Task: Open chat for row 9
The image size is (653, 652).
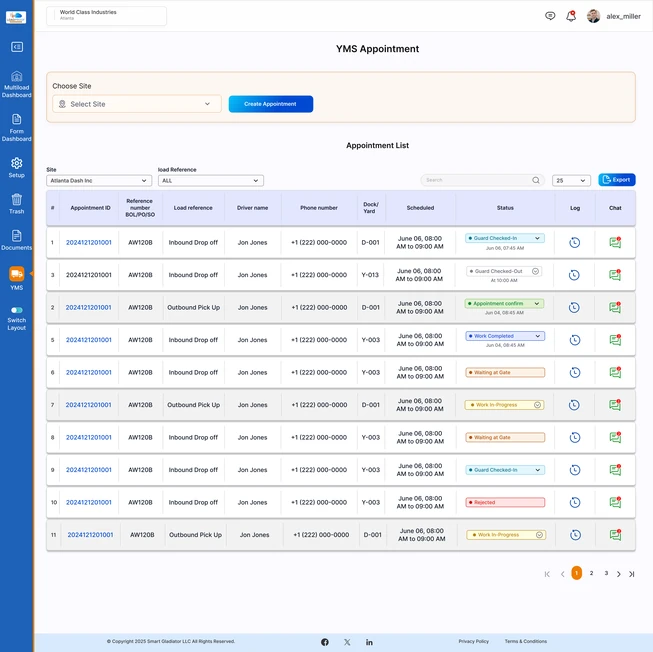Action: (615, 470)
